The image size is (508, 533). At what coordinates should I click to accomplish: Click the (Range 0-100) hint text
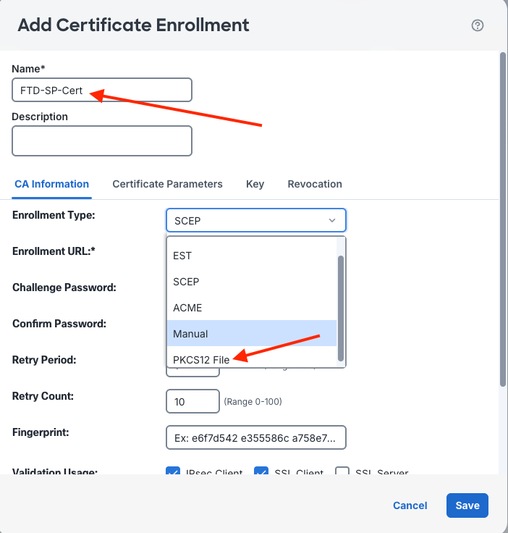253,402
